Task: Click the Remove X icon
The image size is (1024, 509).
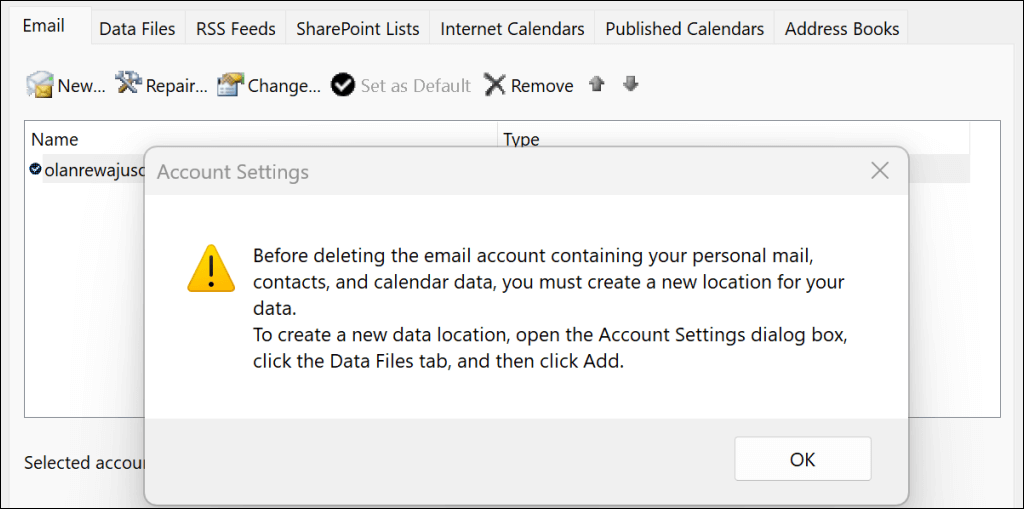Action: coord(494,85)
